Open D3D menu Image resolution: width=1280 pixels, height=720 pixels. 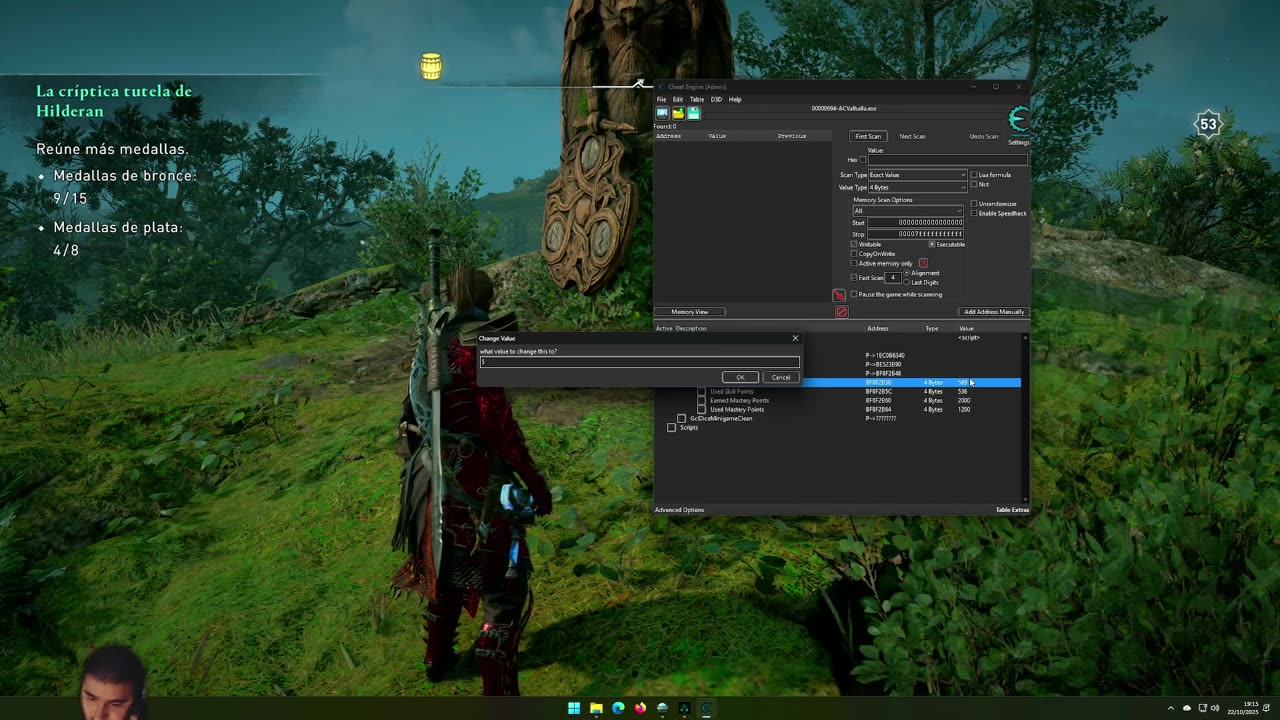pos(716,100)
